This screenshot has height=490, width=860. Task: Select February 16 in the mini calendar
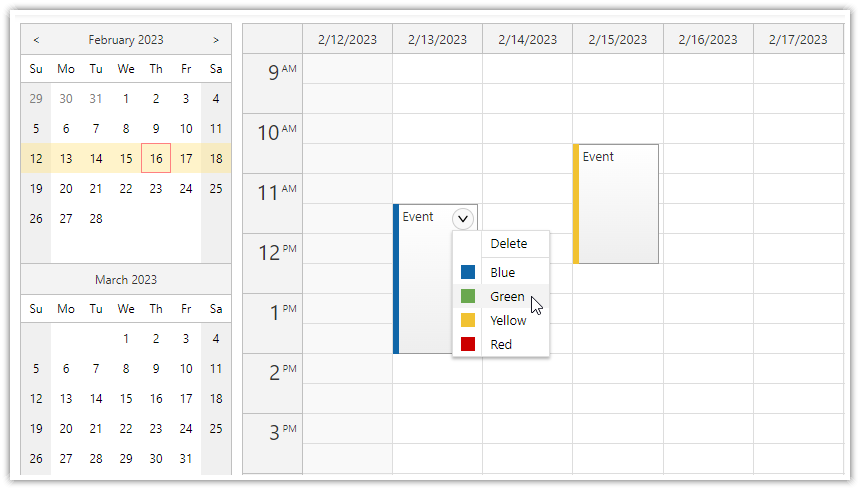click(156, 159)
